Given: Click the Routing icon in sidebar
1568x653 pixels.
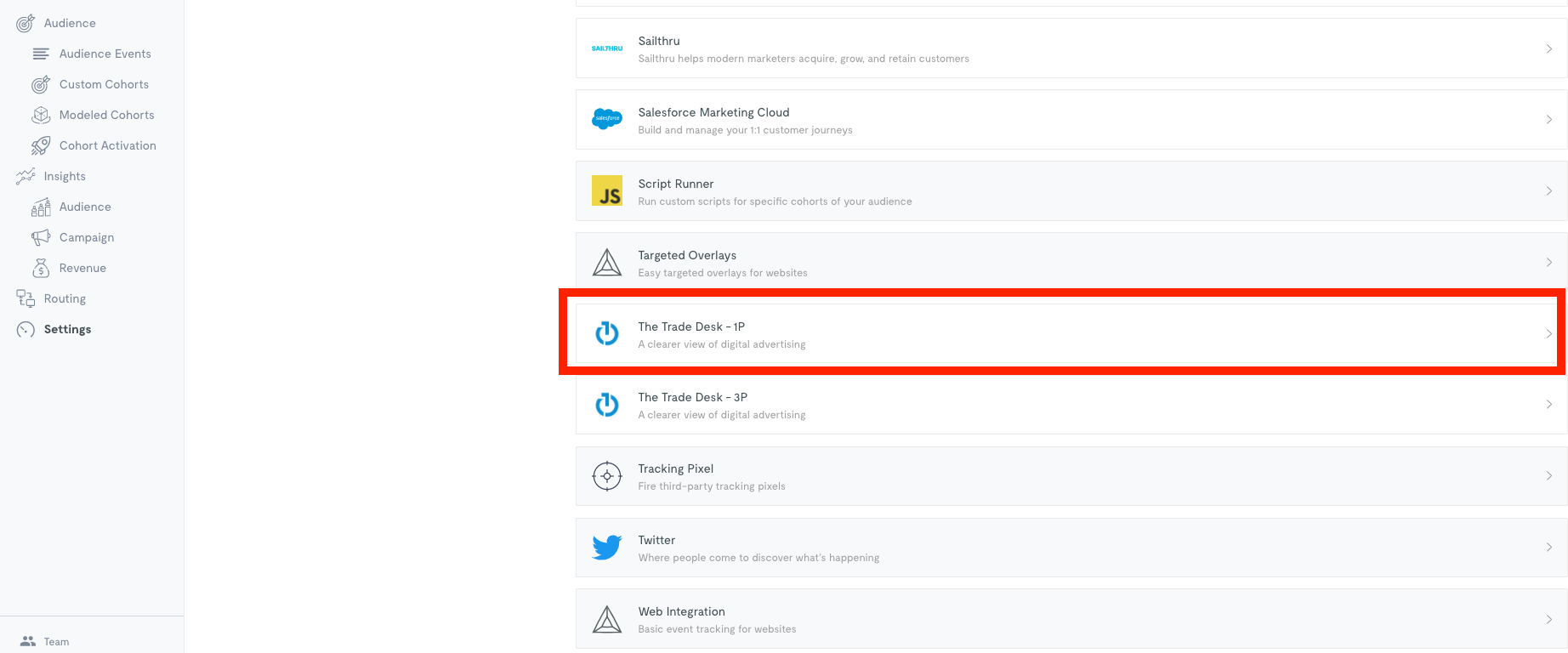Looking at the screenshot, I should click(x=26, y=298).
